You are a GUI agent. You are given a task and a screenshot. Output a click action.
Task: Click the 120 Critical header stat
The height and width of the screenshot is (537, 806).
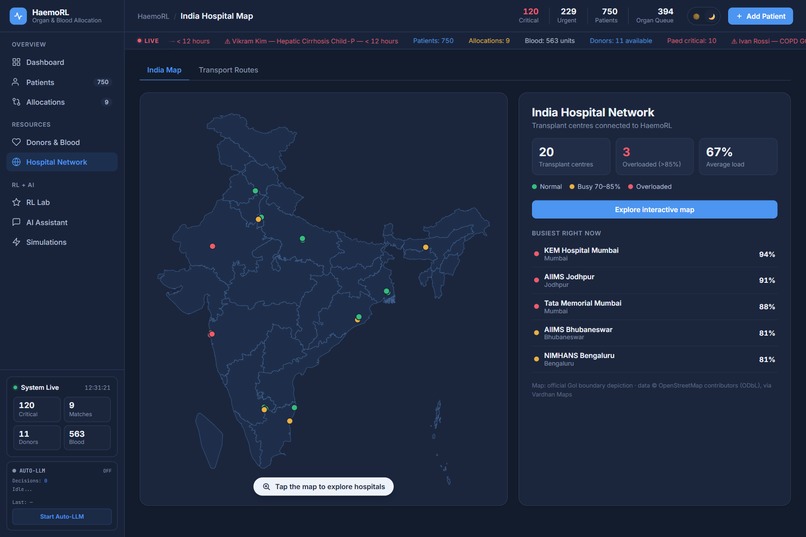(529, 15)
